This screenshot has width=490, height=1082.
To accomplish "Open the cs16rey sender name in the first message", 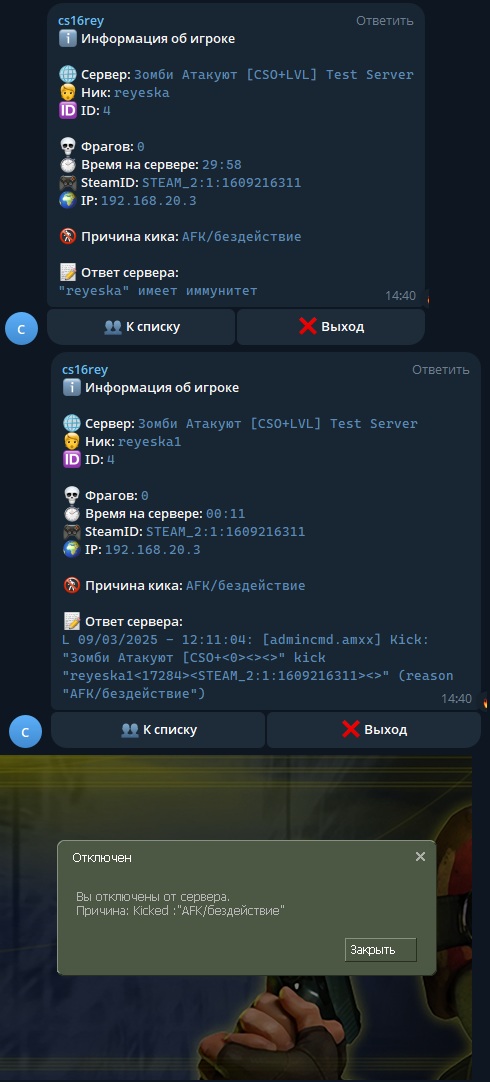I will (x=81, y=21).
